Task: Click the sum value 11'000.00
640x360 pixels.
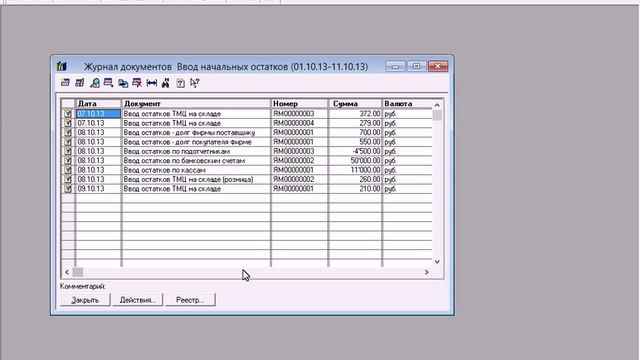Action: coord(365,170)
